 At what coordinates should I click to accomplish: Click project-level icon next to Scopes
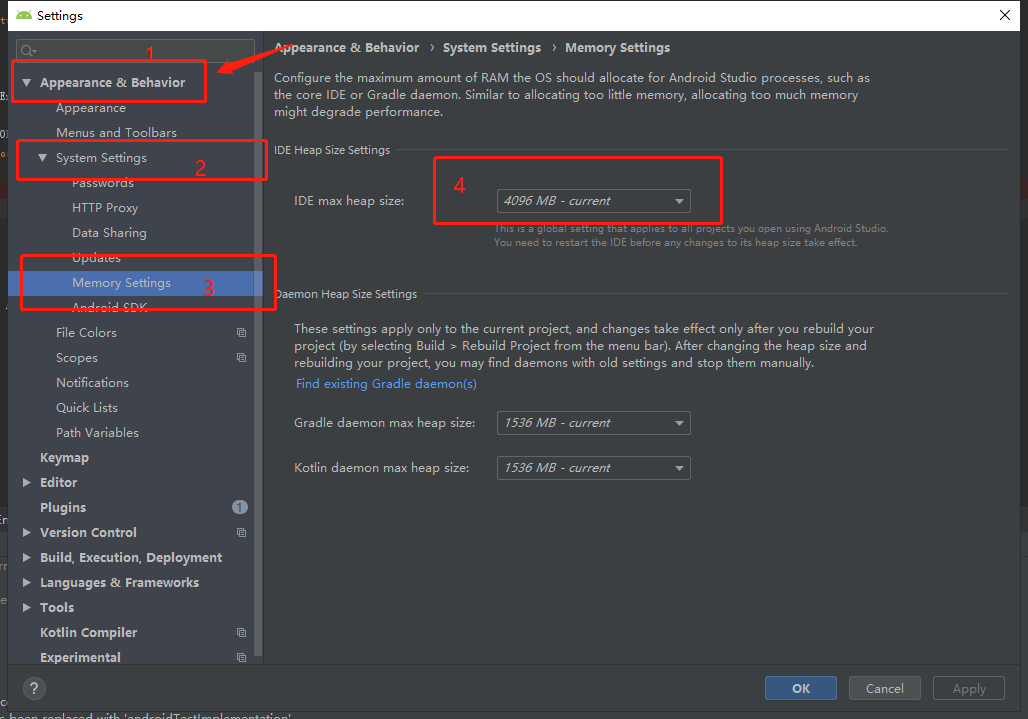pos(241,358)
